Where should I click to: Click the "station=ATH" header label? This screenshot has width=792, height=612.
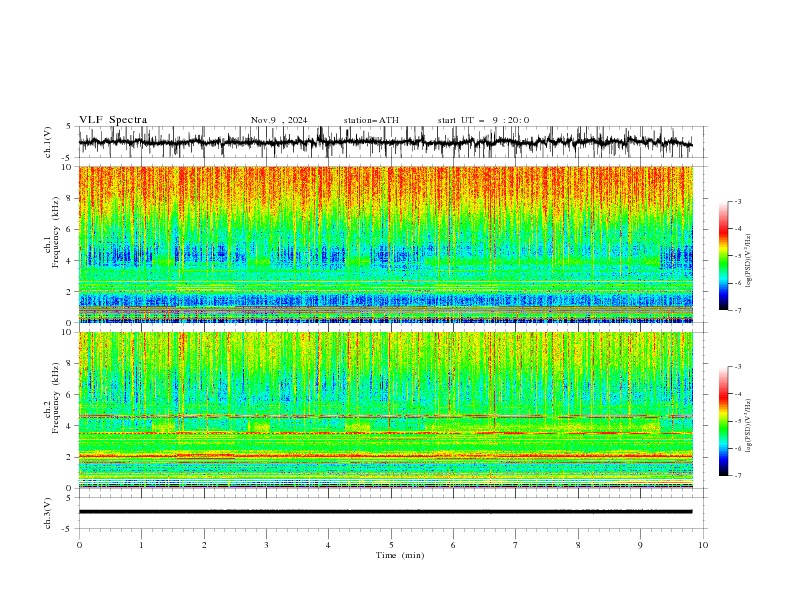(x=371, y=120)
